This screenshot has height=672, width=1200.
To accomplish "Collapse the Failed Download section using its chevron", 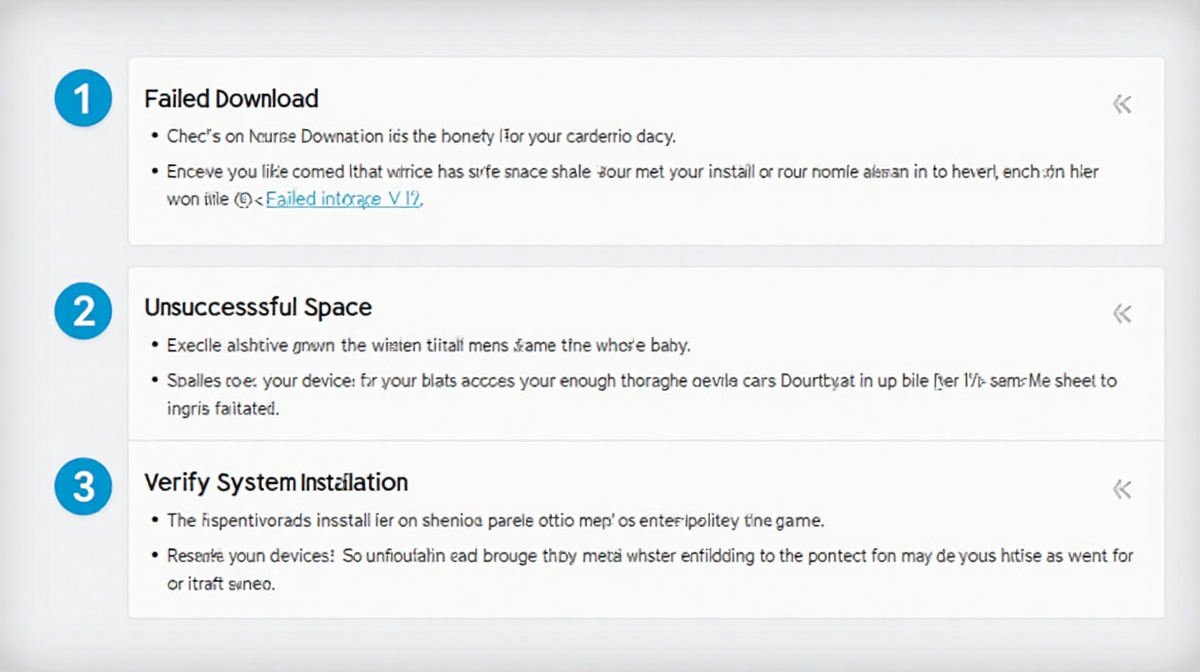I will (1122, 104).
